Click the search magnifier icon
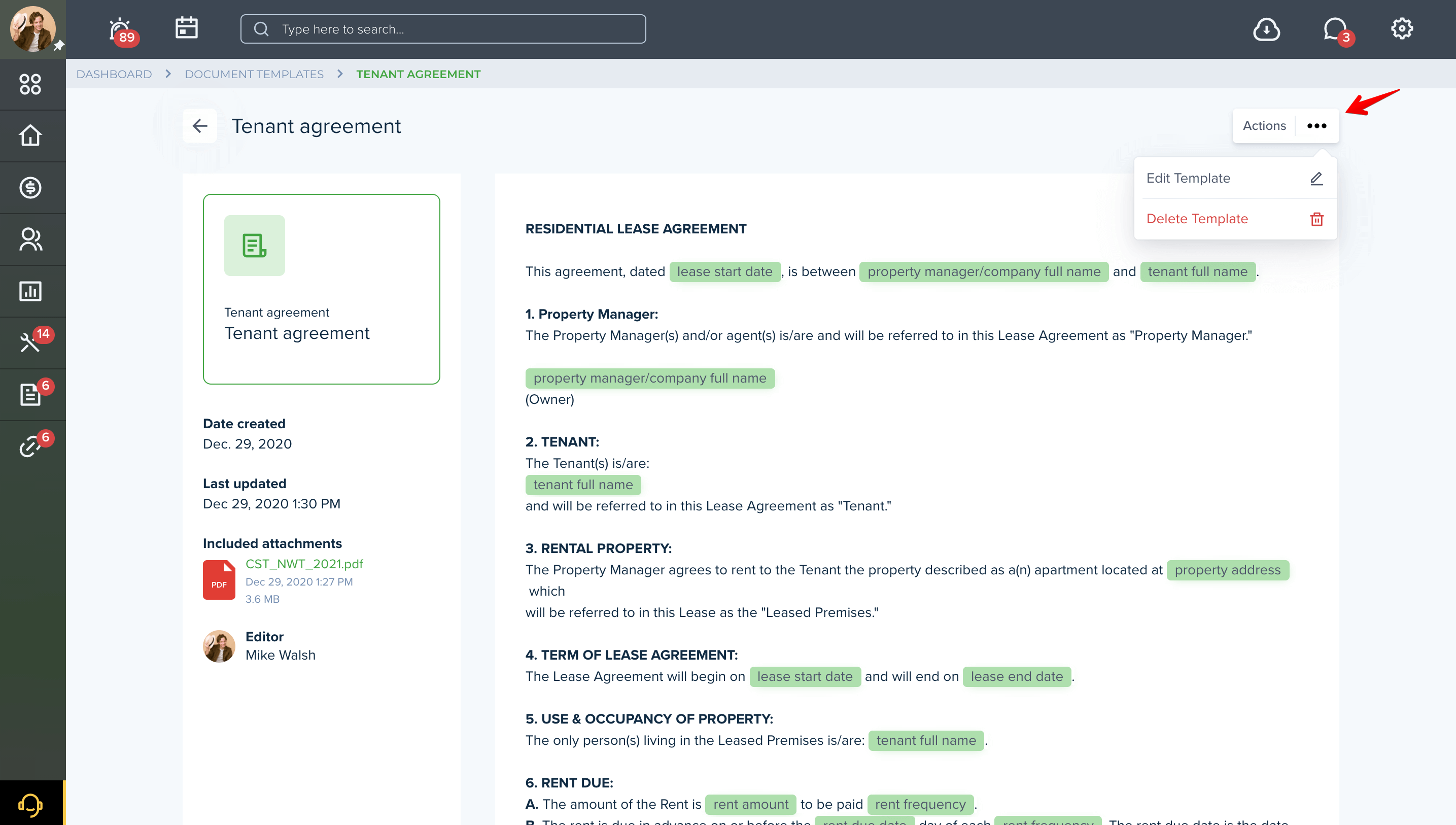The image size is (1456, 825). point(261,29)
